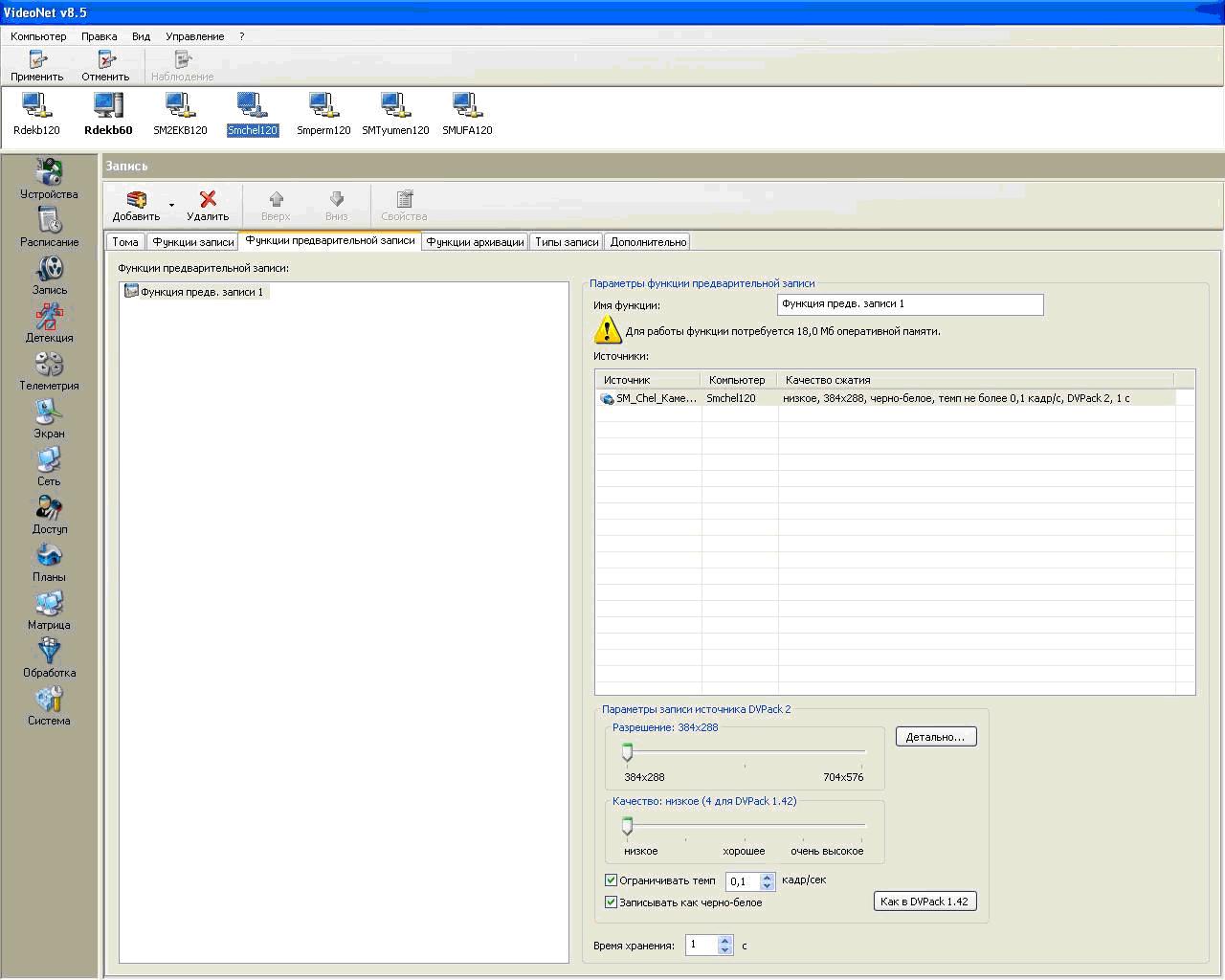The width and height of the screenshot is (1225, 980).
Task: Open the Телеметрия sidebar section
Action: point(49,370)
